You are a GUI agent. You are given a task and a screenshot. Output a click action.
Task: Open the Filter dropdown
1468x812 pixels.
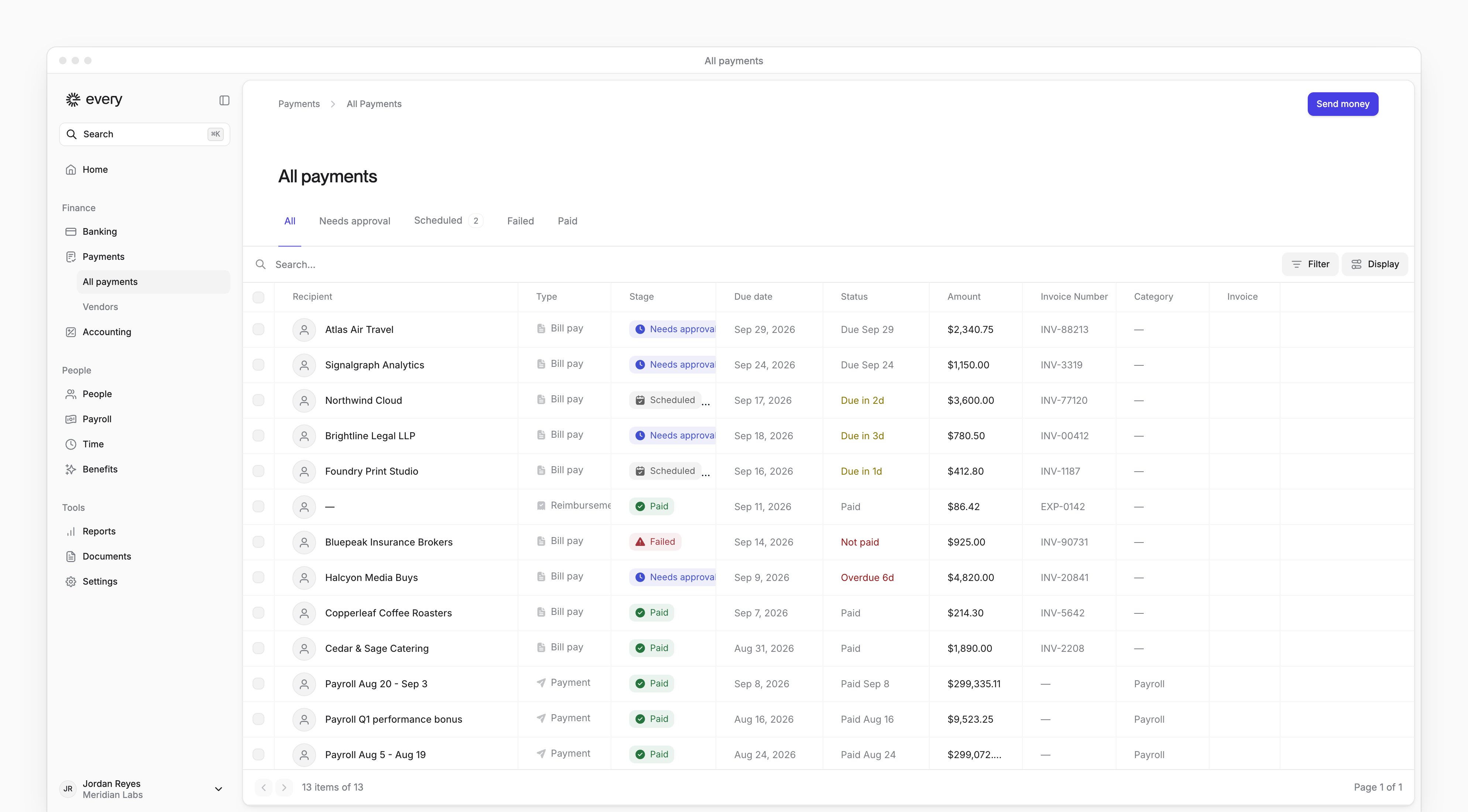pos(1310,264)
